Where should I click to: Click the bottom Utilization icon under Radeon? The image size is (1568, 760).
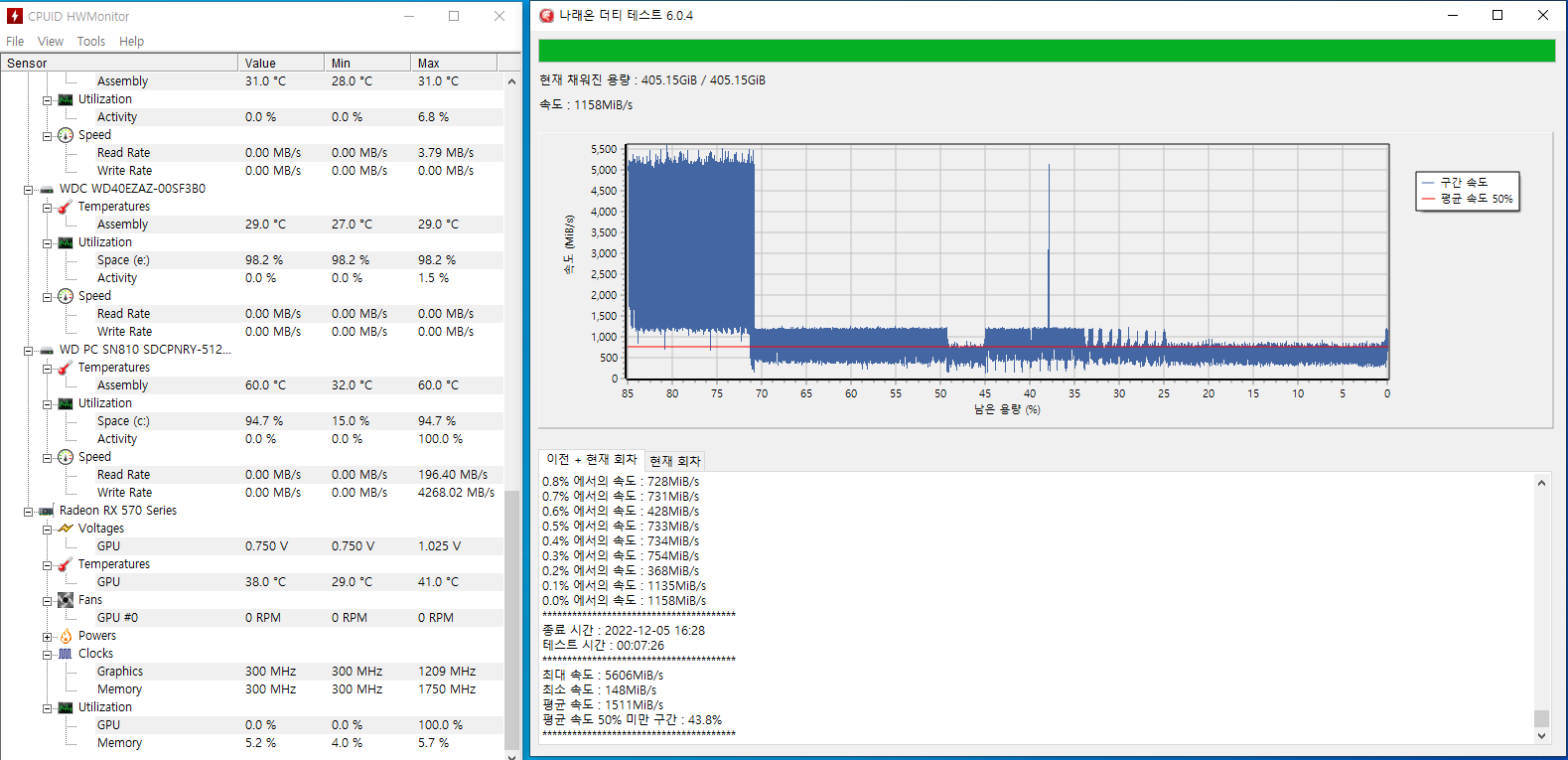coord(66,707)
